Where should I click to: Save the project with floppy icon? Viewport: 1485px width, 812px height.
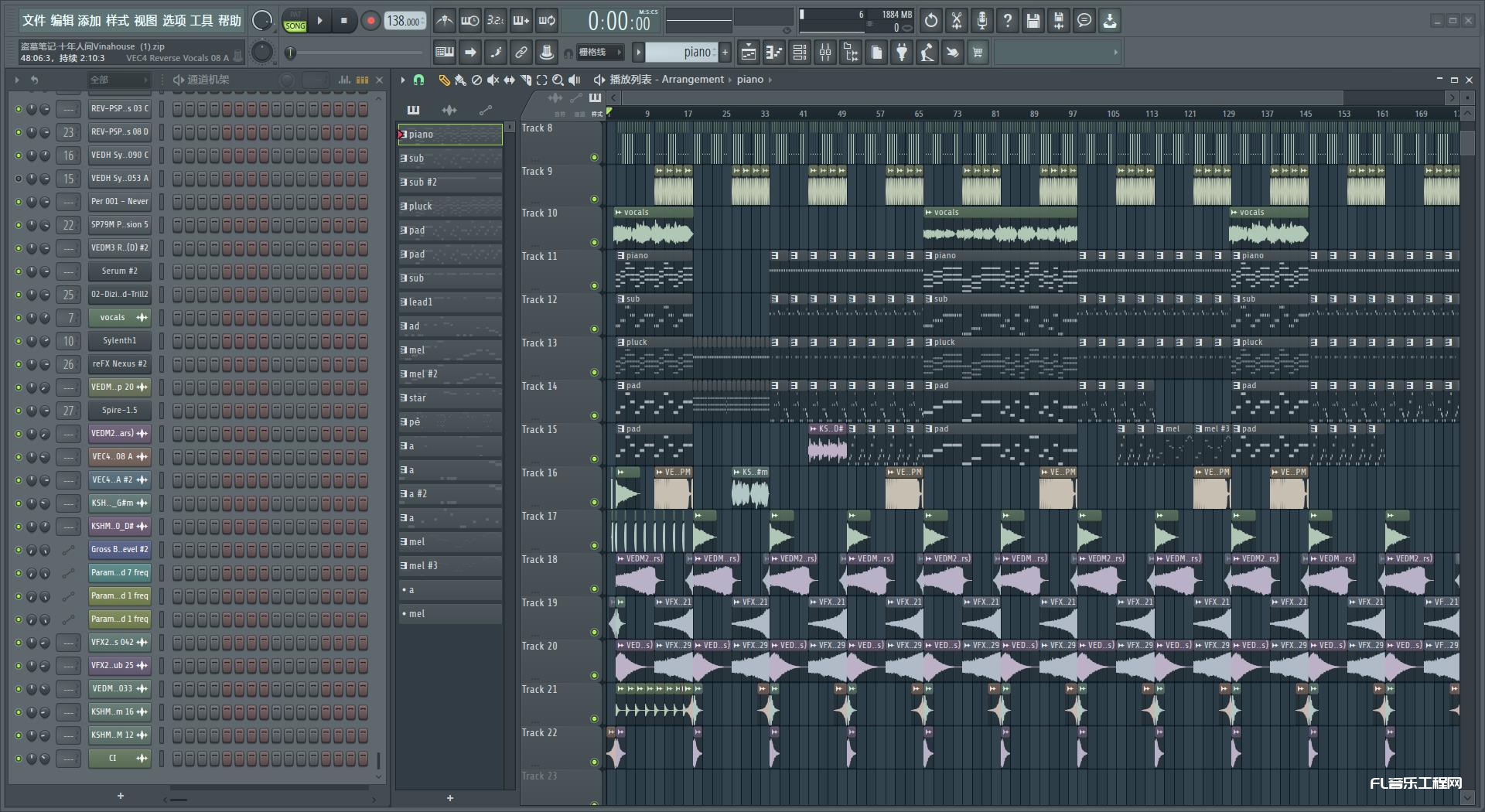1033,21
